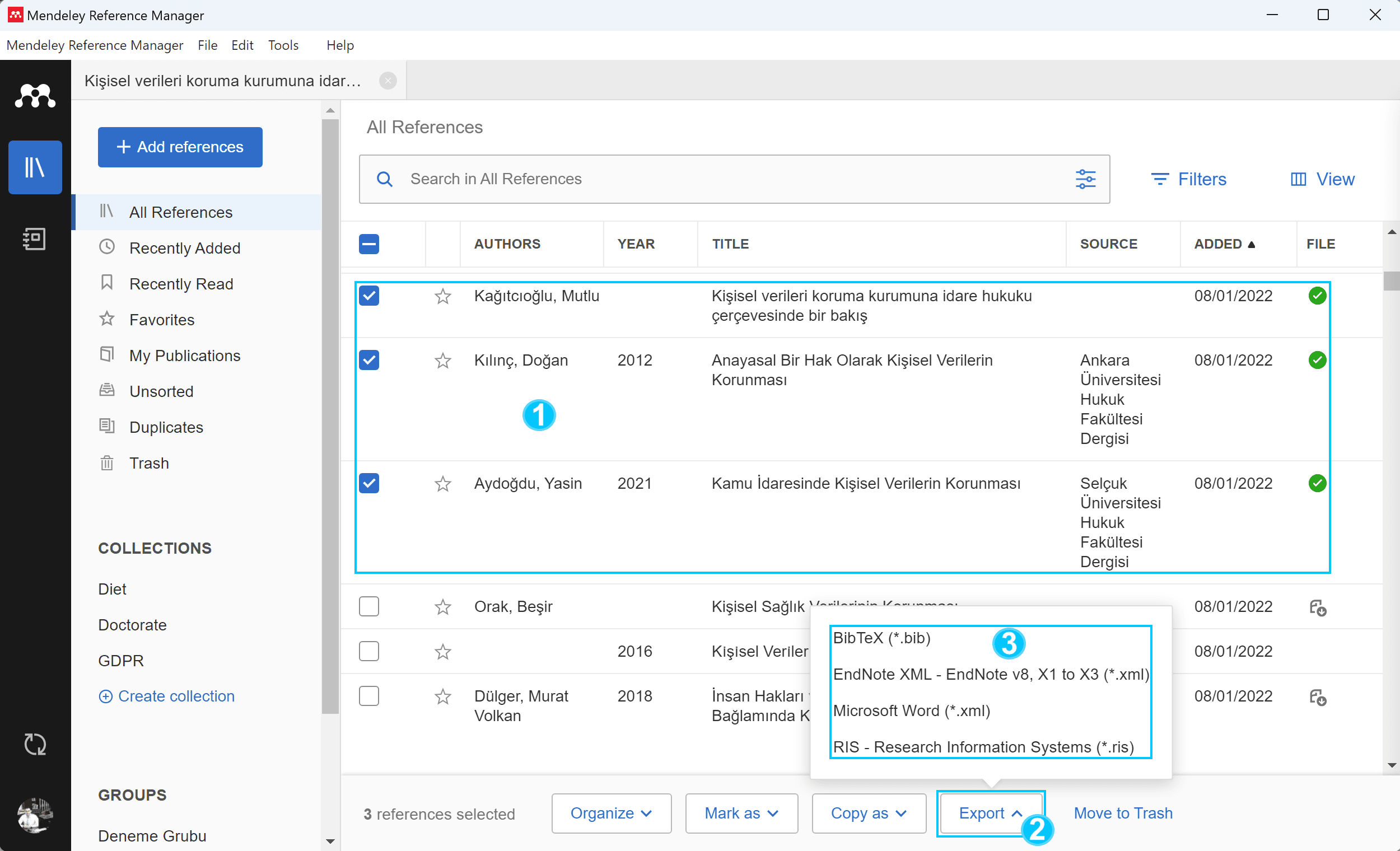
Task: Choose RIS export format
Action: (x=983, y=747)
